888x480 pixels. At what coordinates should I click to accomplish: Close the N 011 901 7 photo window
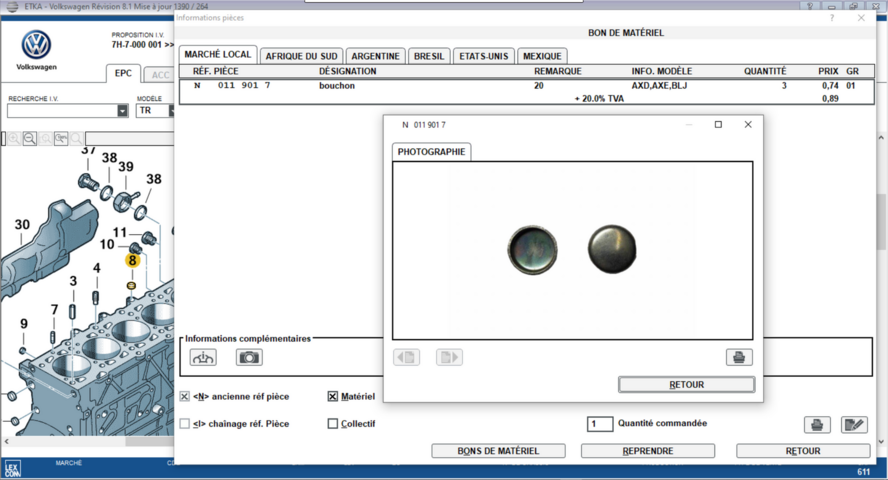point(748,125)
